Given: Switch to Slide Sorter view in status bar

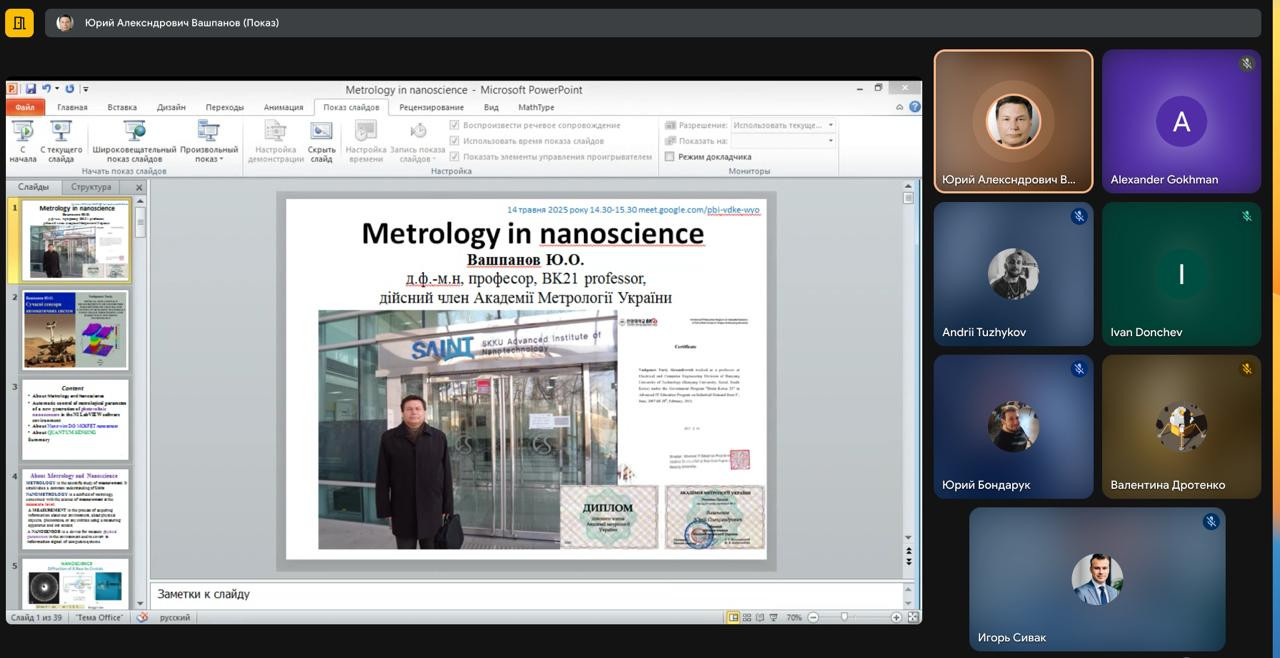Looking at the screenshot, I should click(x=746, y=618).
